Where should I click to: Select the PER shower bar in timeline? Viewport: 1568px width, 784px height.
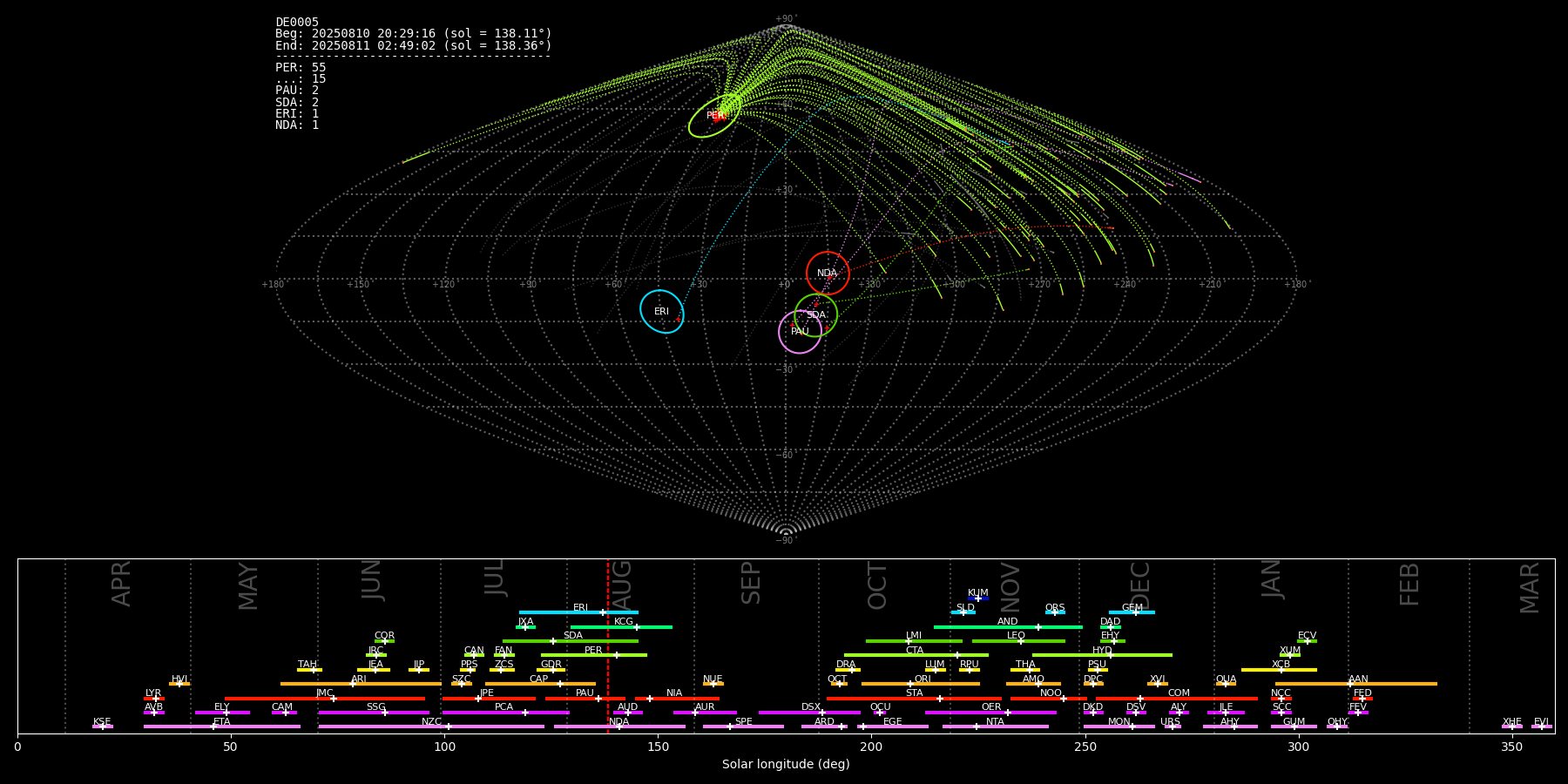click(x=594, y=655)
